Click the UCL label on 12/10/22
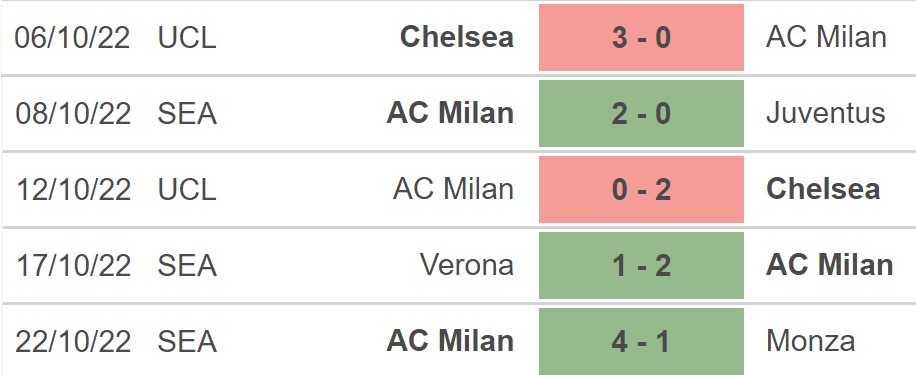The height and width of the screenshot is (375, 916). [x=187, y=189]
